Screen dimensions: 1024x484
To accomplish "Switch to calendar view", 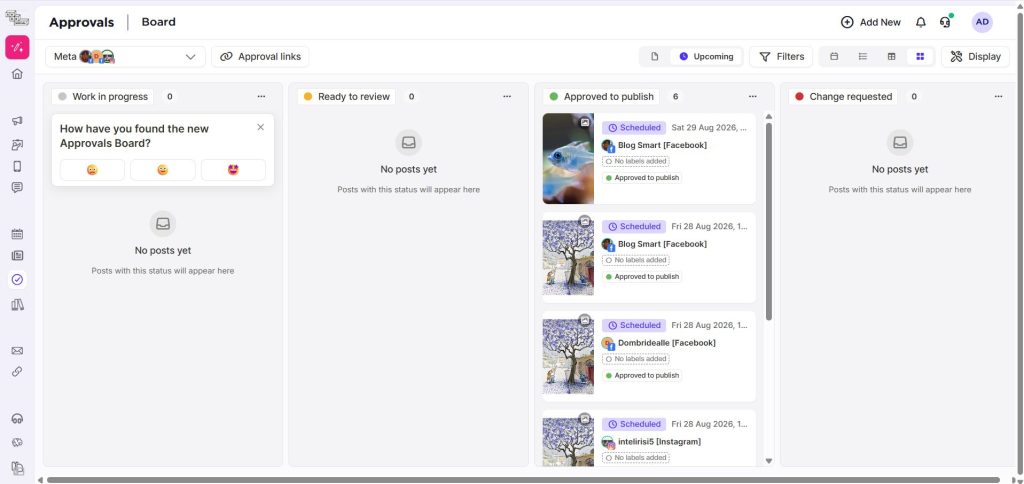I will point(834,57).
